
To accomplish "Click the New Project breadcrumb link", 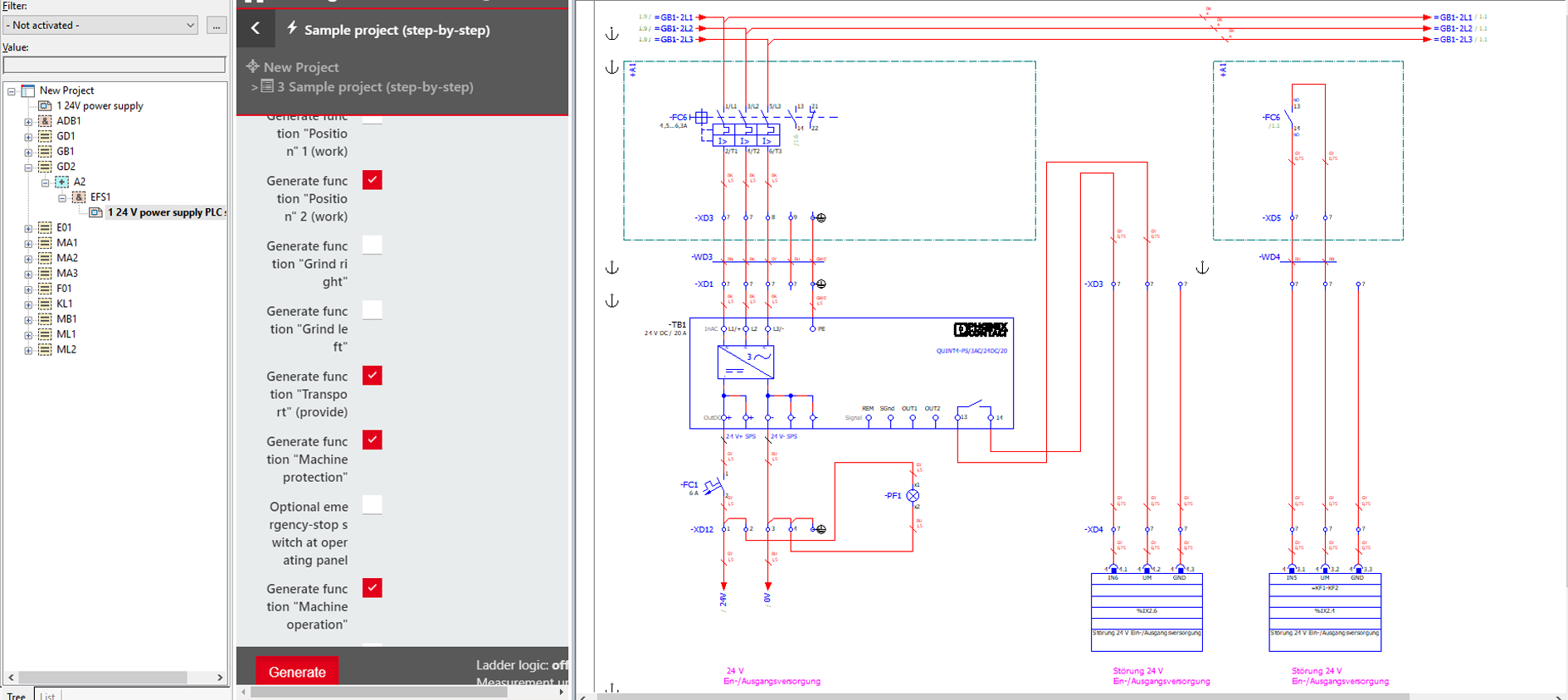I will pos(301,67).
